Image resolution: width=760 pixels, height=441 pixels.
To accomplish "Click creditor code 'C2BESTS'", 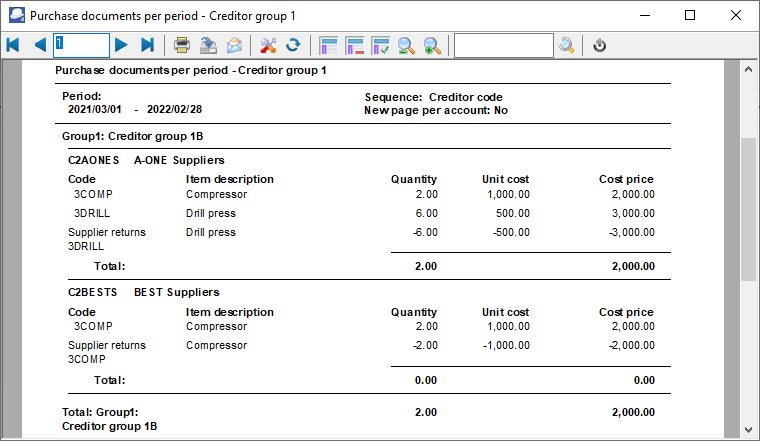I will click(93, 292).
